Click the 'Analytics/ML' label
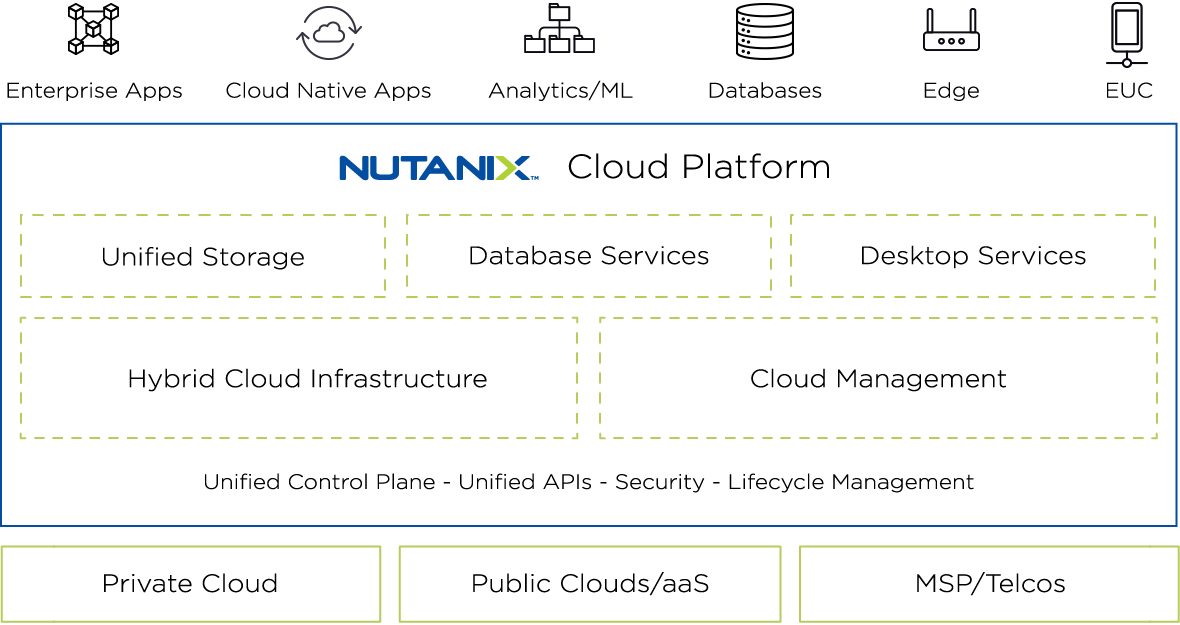This screenshot has height=625, width=1180. (561, 91)
